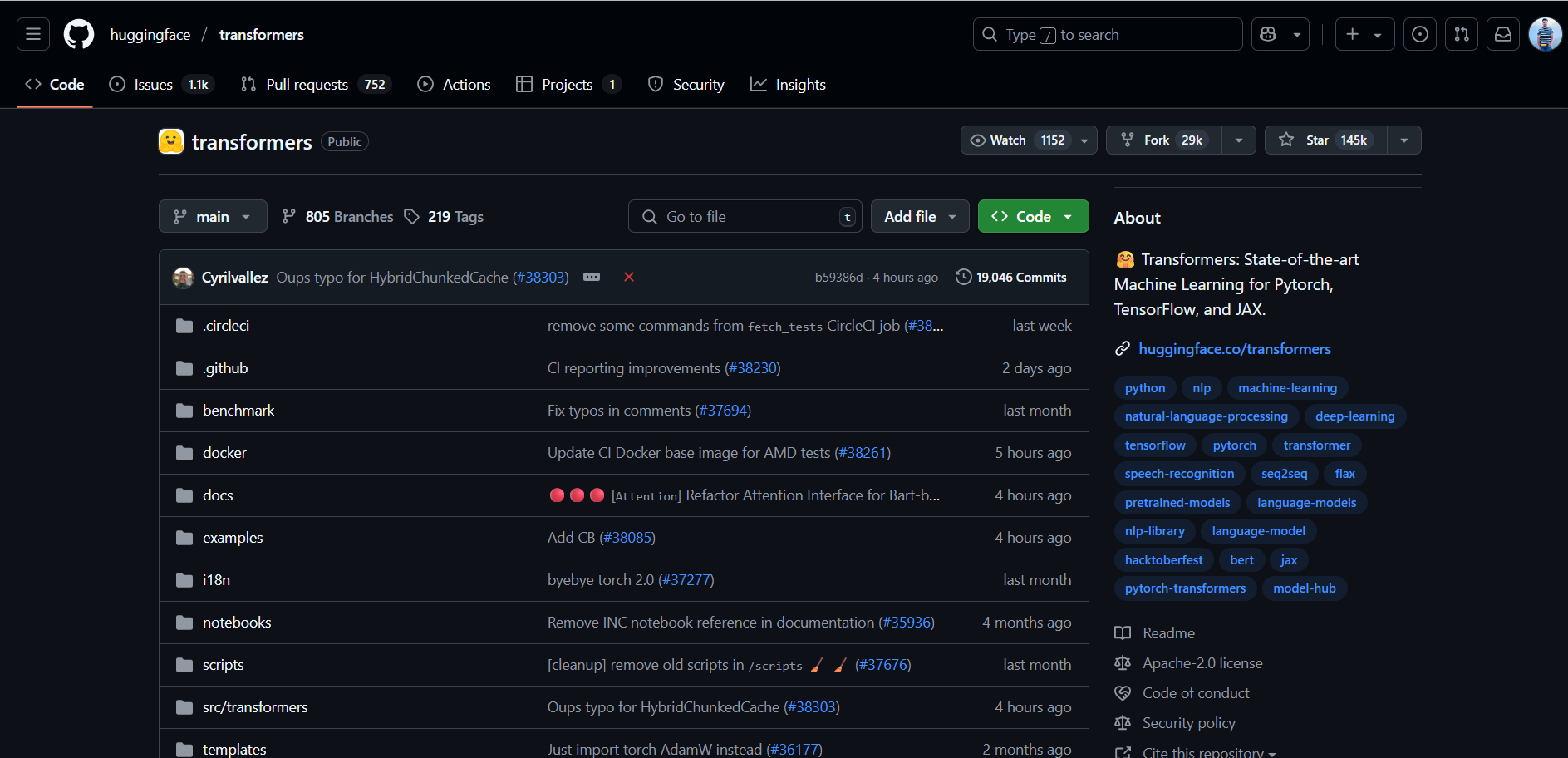Open the pull requests icon in header
This screenshot has width=1568, height=758.
pos(1462,34)
